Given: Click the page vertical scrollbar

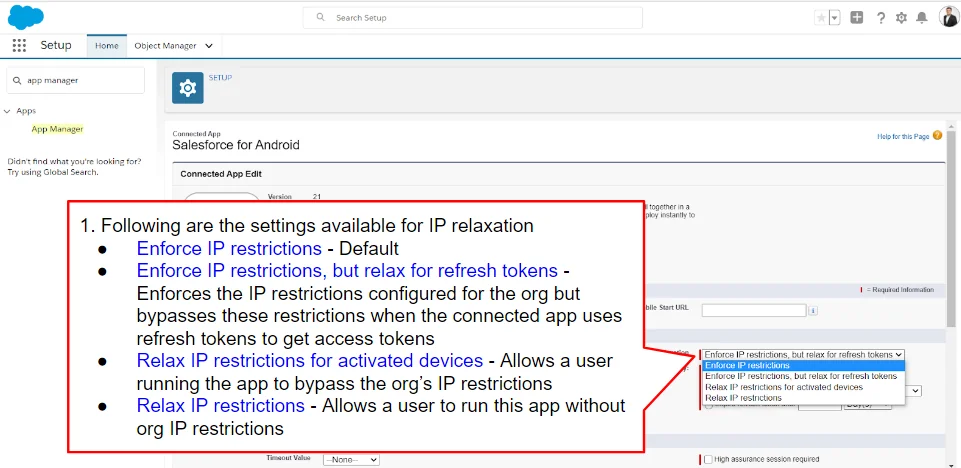Looking at the screenshot, I should (951, 228).
